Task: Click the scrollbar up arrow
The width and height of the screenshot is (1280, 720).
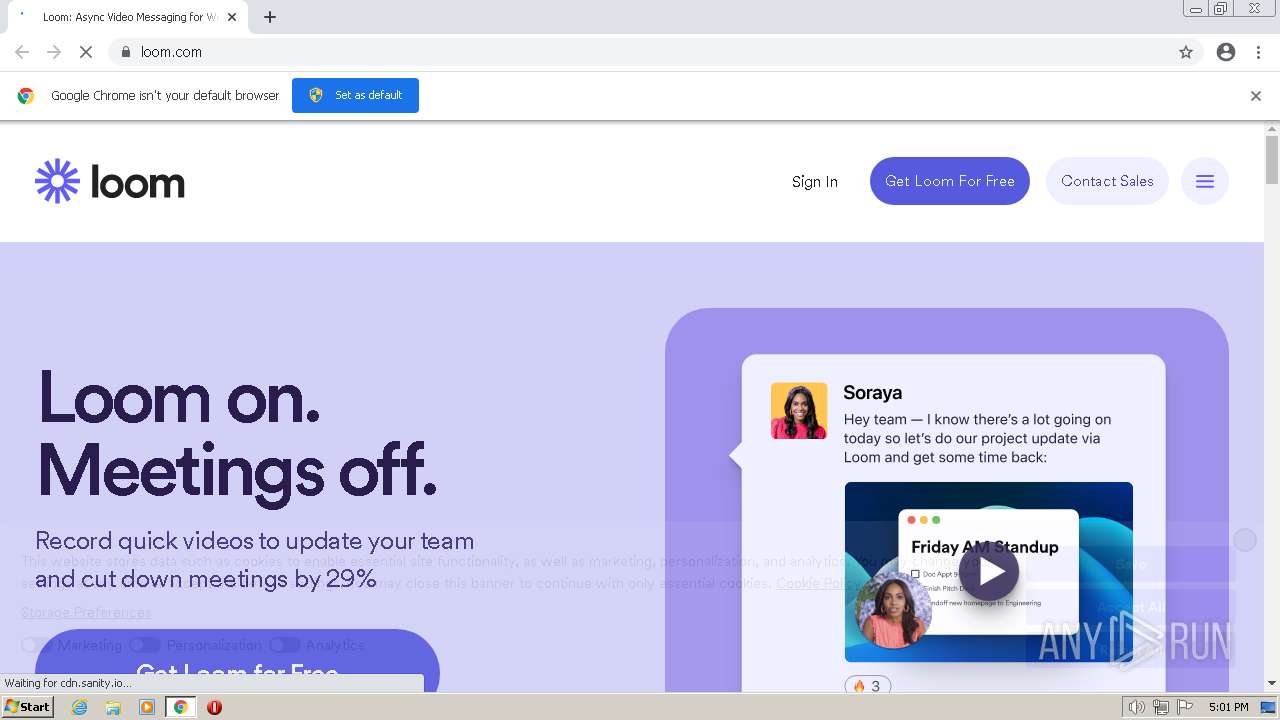Action: pyautogui.click(x=1272, y=129)
